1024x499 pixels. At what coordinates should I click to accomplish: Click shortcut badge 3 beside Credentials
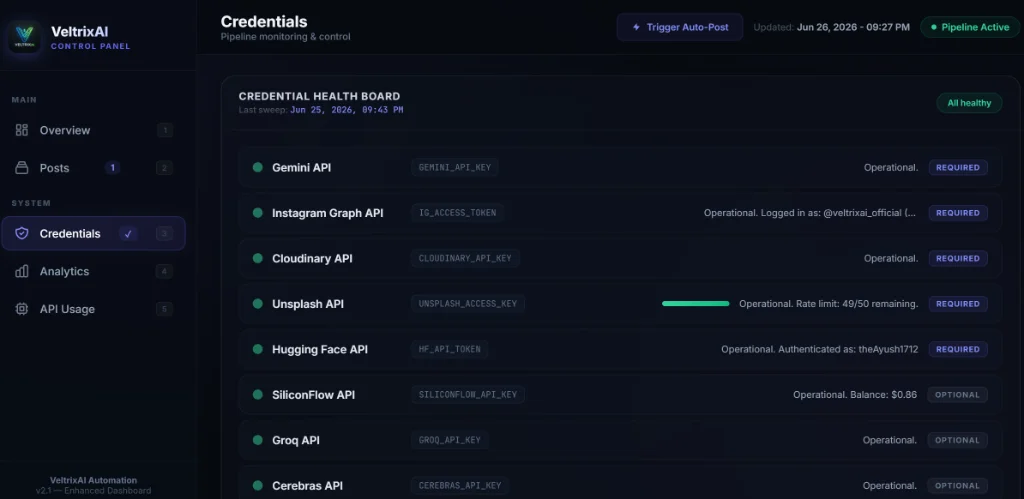165,233
